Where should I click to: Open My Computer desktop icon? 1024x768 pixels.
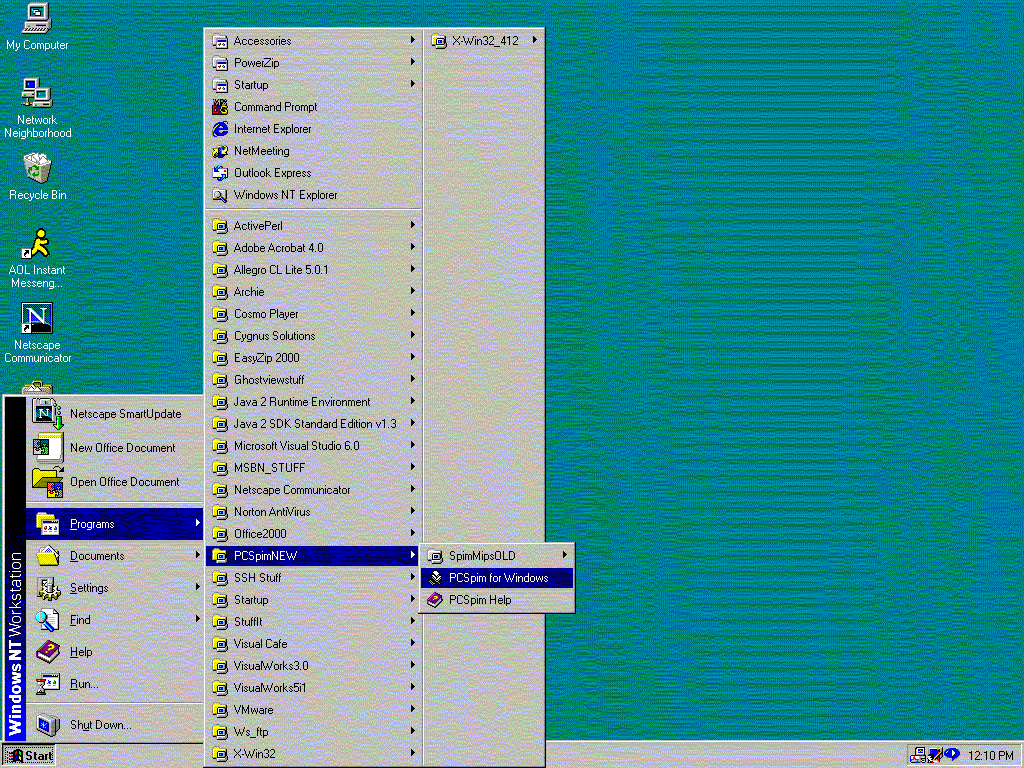coord(37,18)
